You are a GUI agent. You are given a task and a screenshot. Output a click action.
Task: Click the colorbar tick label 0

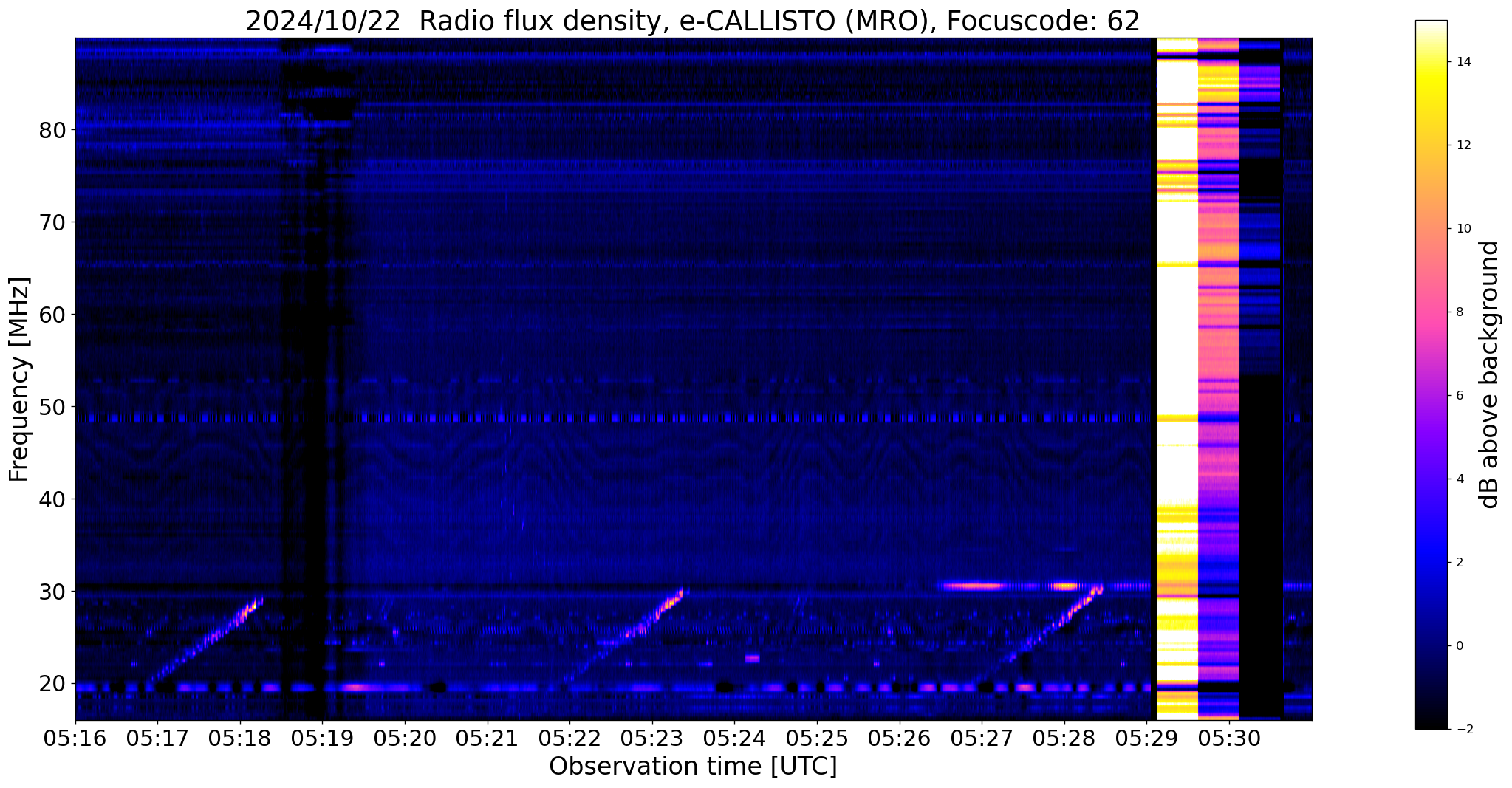tap(1459, 646)
